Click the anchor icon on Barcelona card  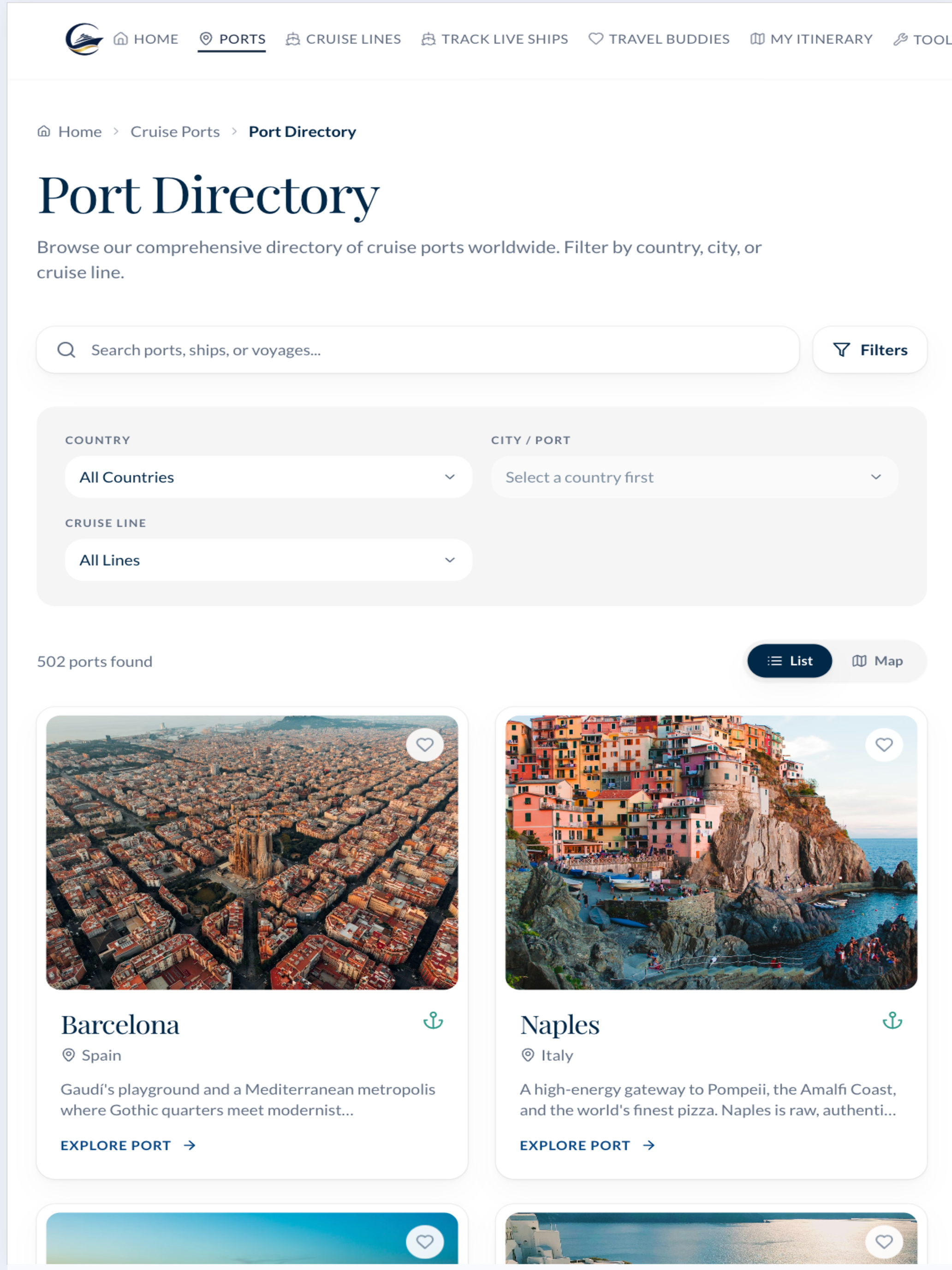coord(433,1021)
